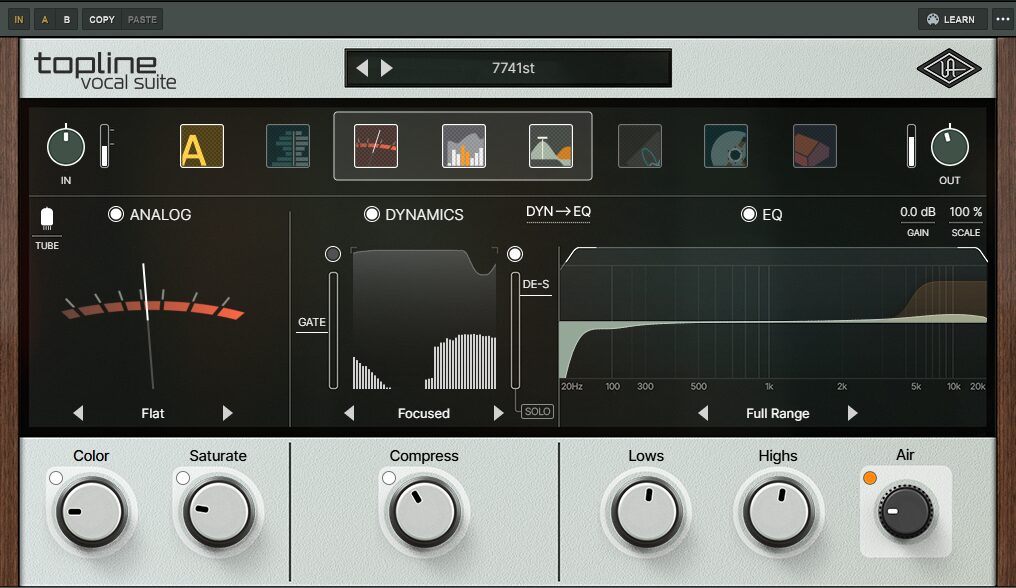Click the teal bars module icon

click(x=288, y=146)
